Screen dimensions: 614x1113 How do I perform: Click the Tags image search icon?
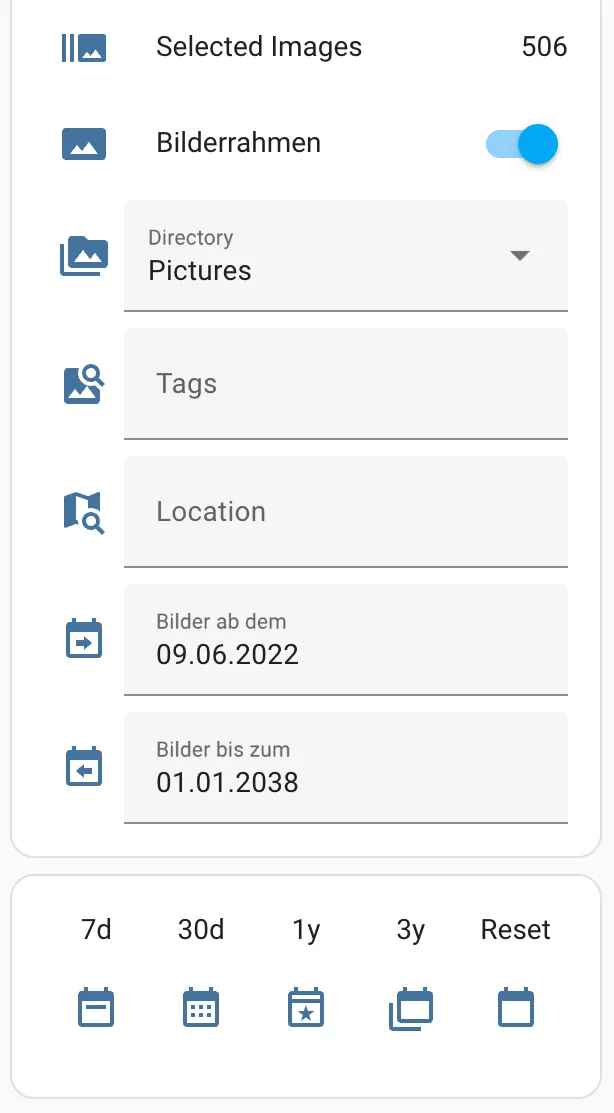[x=84, y=384]
